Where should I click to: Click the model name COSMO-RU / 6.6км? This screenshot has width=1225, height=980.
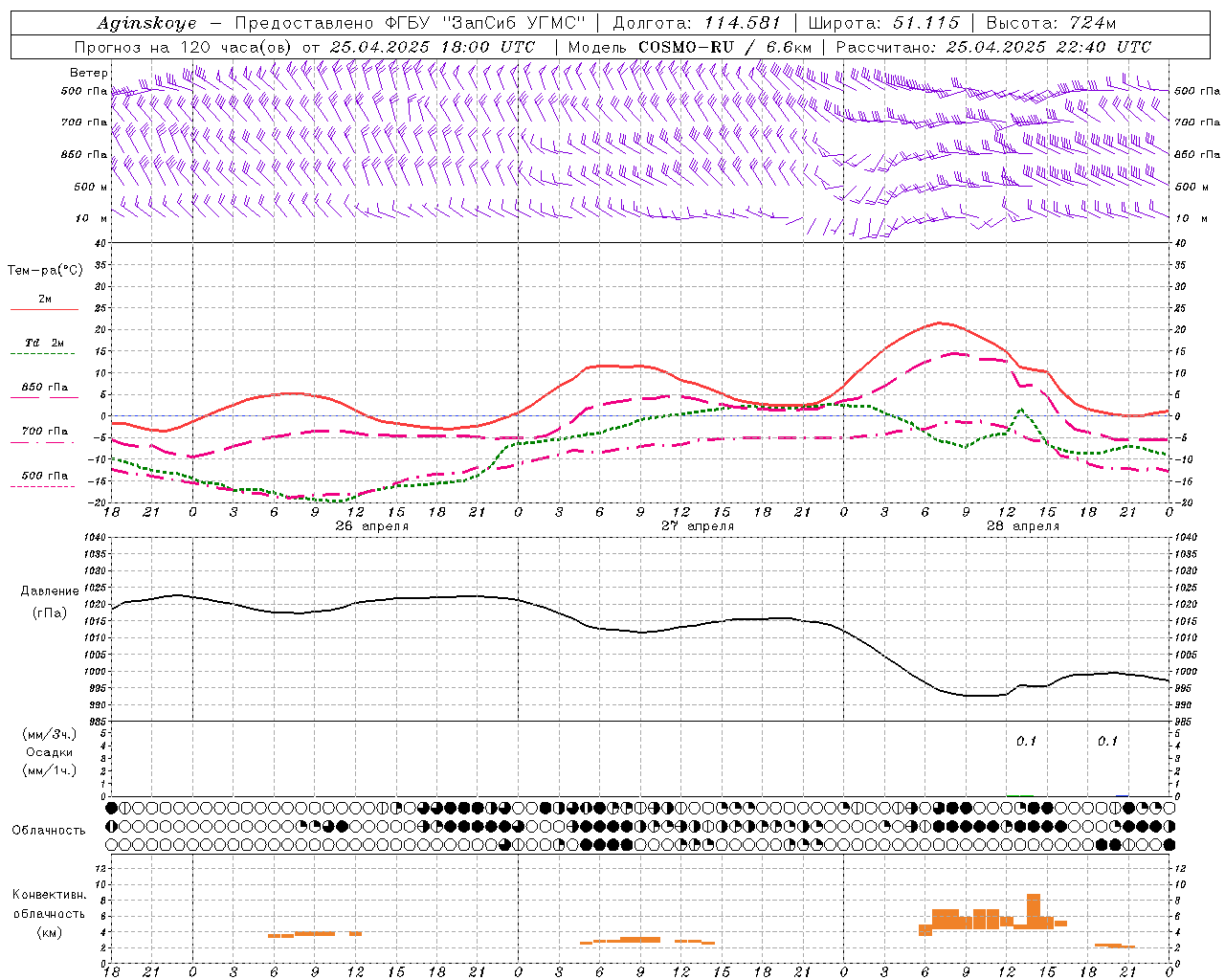click(x=724, y=47)
